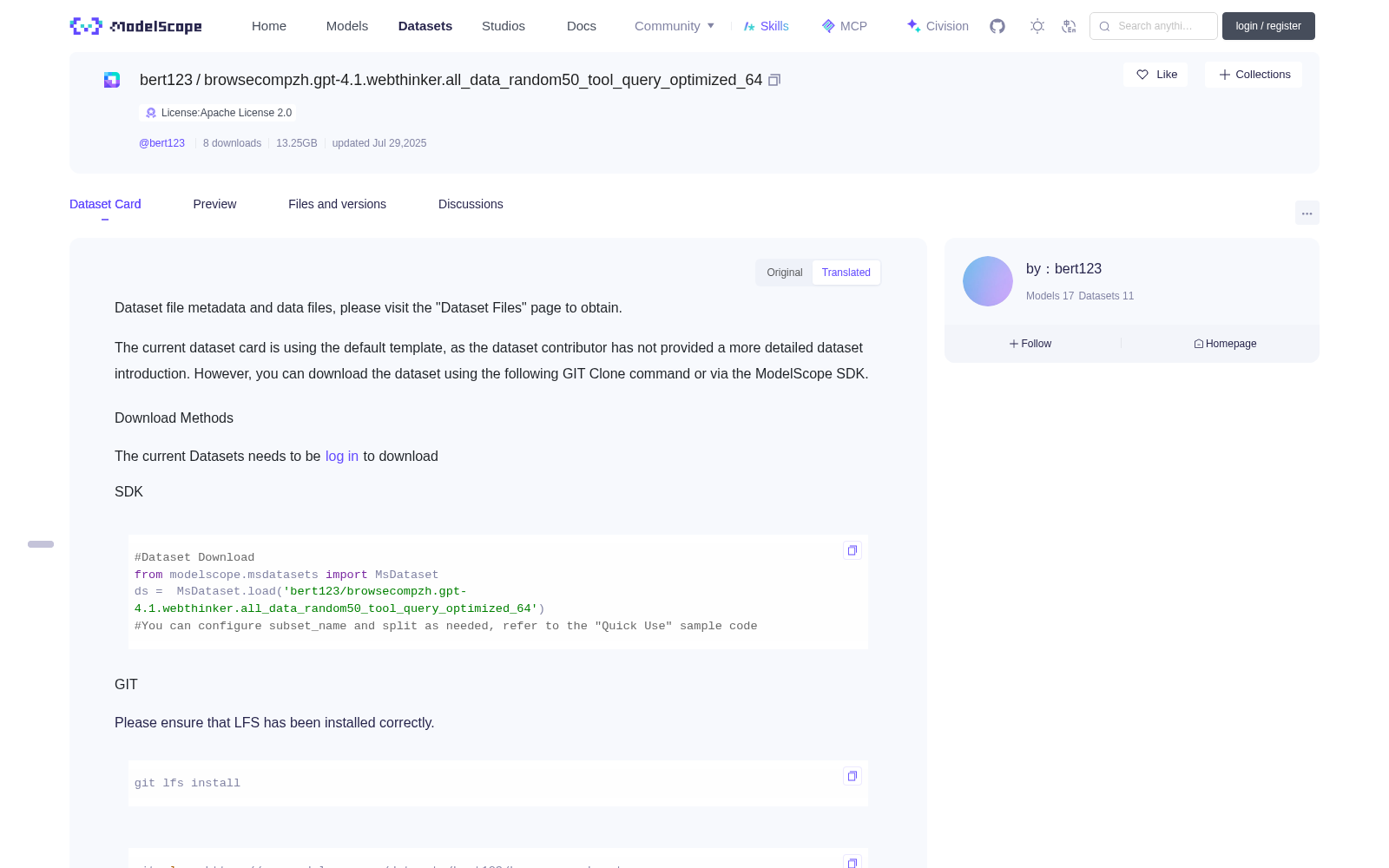Add dataset to Collections

(x=1254, y=75)
